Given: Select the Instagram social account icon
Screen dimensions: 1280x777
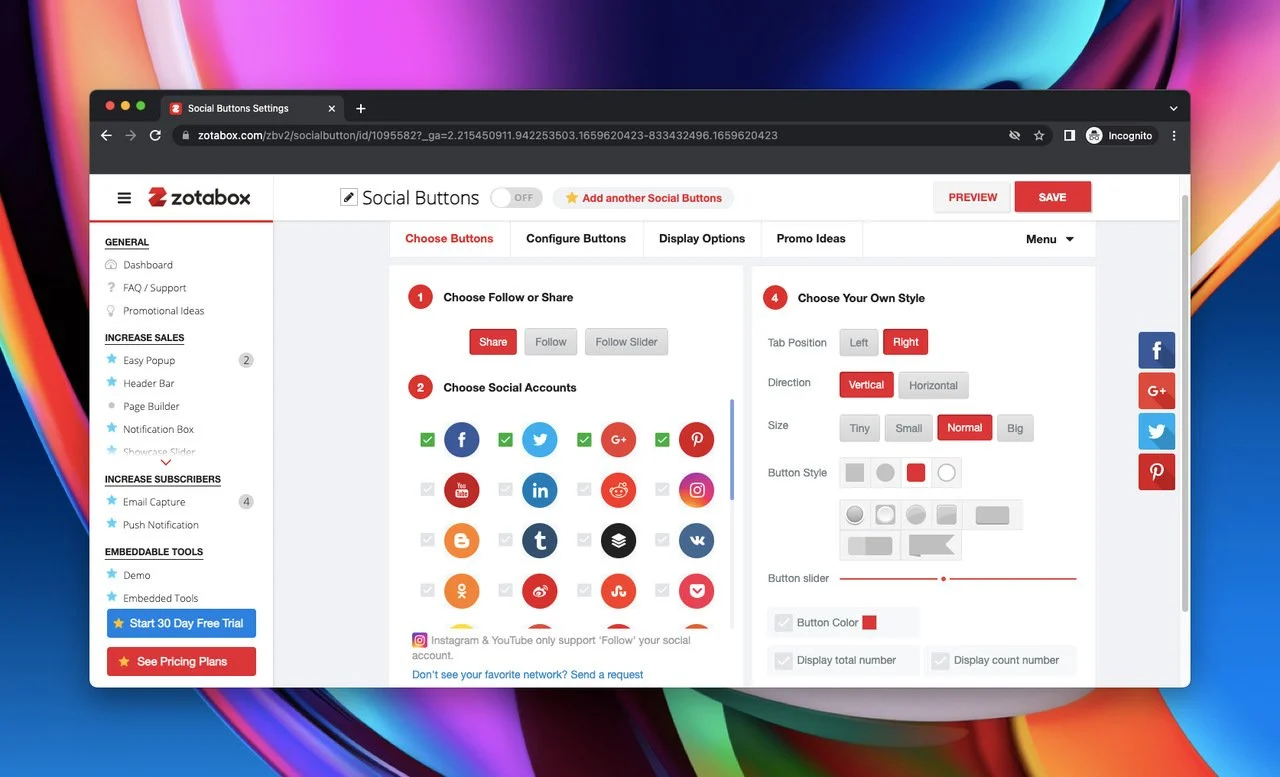Looking at the screenshot, I should tap(696, 490).
